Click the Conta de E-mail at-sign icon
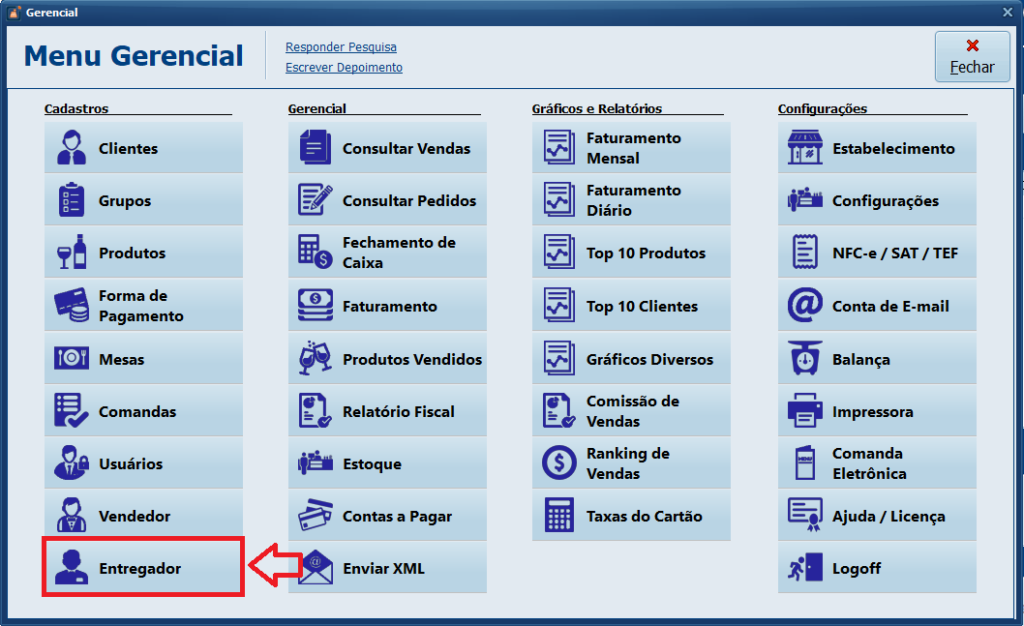The image size is (1024, 626). pyautogui.click(x=805, y=306)
